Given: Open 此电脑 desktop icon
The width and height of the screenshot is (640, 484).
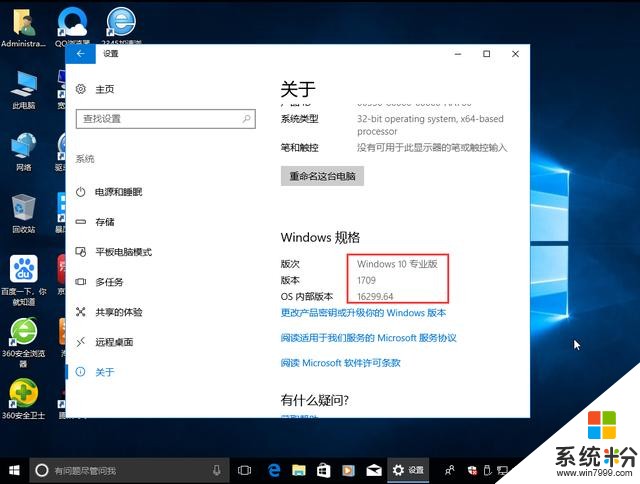Looking at the screenshot, I should pyautogui.click(x=24, y=89).
